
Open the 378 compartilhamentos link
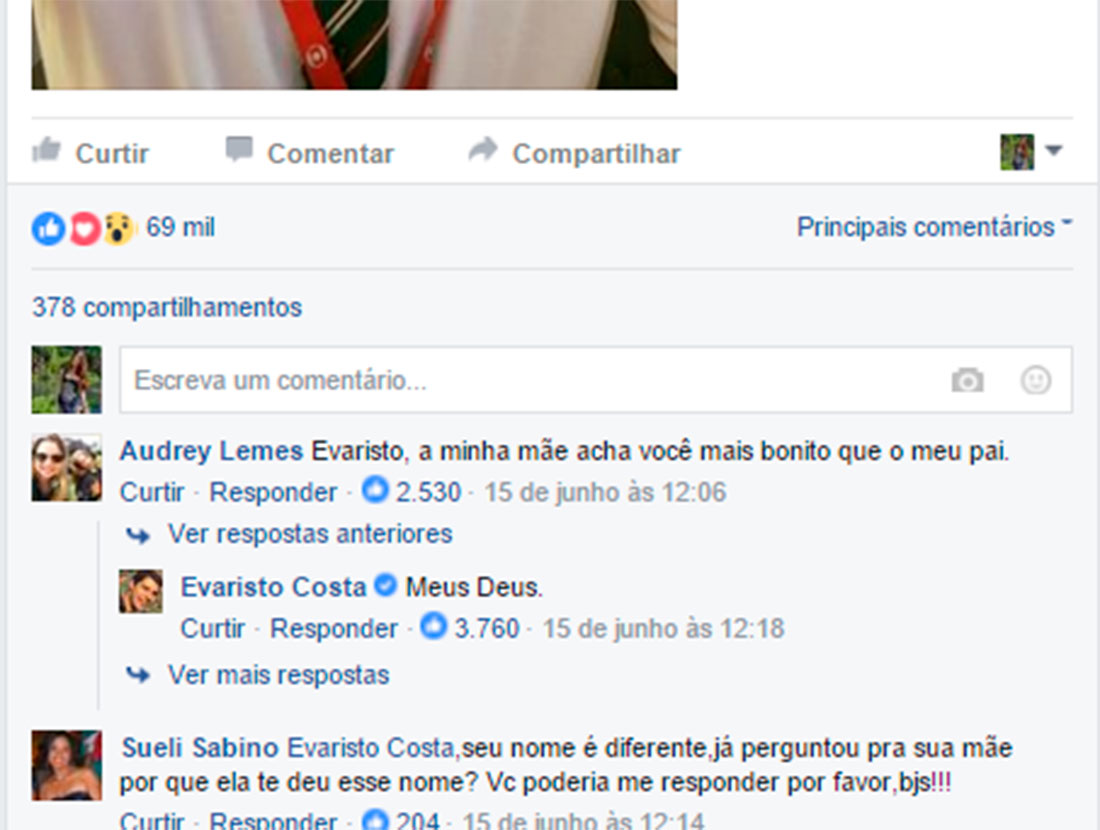(x=167, y=307)
